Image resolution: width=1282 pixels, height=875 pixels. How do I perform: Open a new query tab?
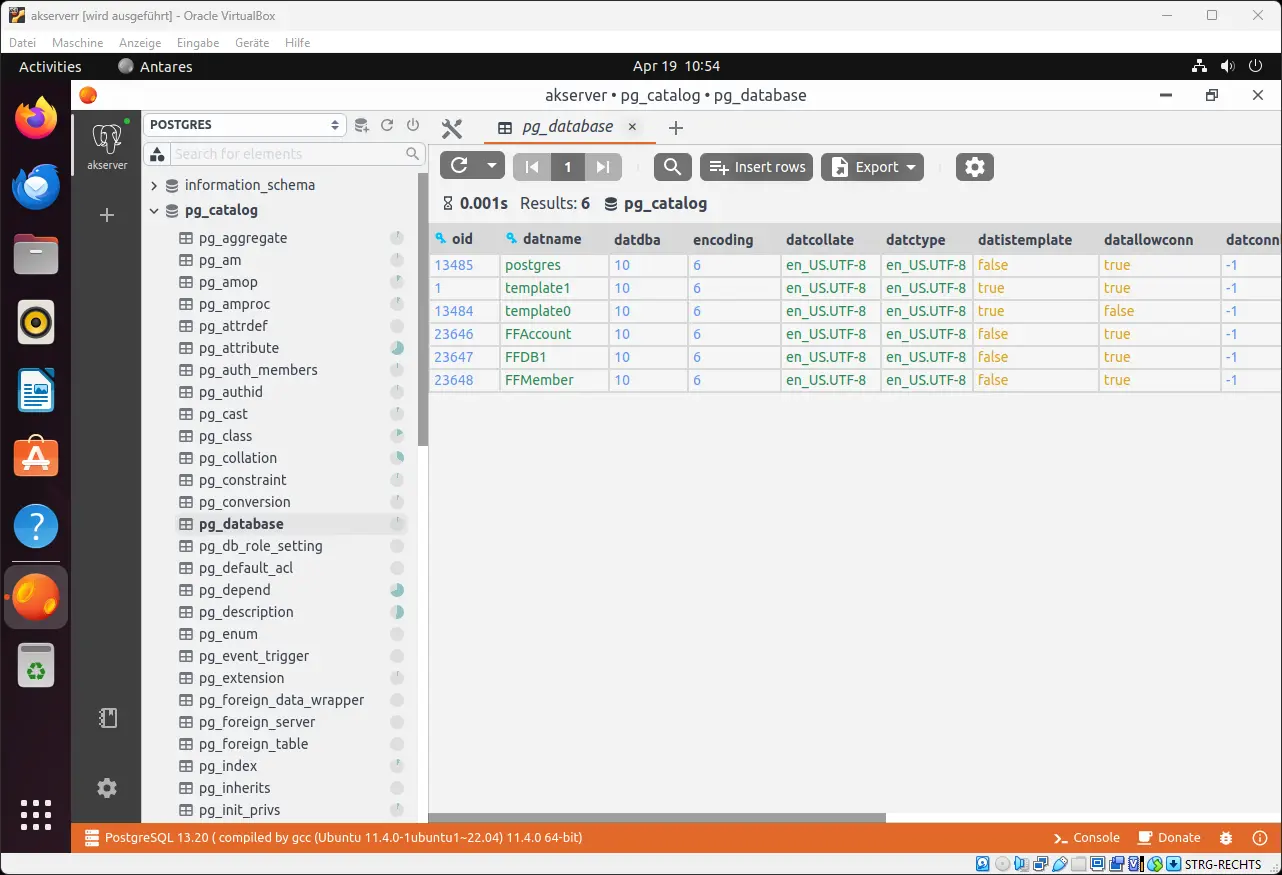[676, 128]
